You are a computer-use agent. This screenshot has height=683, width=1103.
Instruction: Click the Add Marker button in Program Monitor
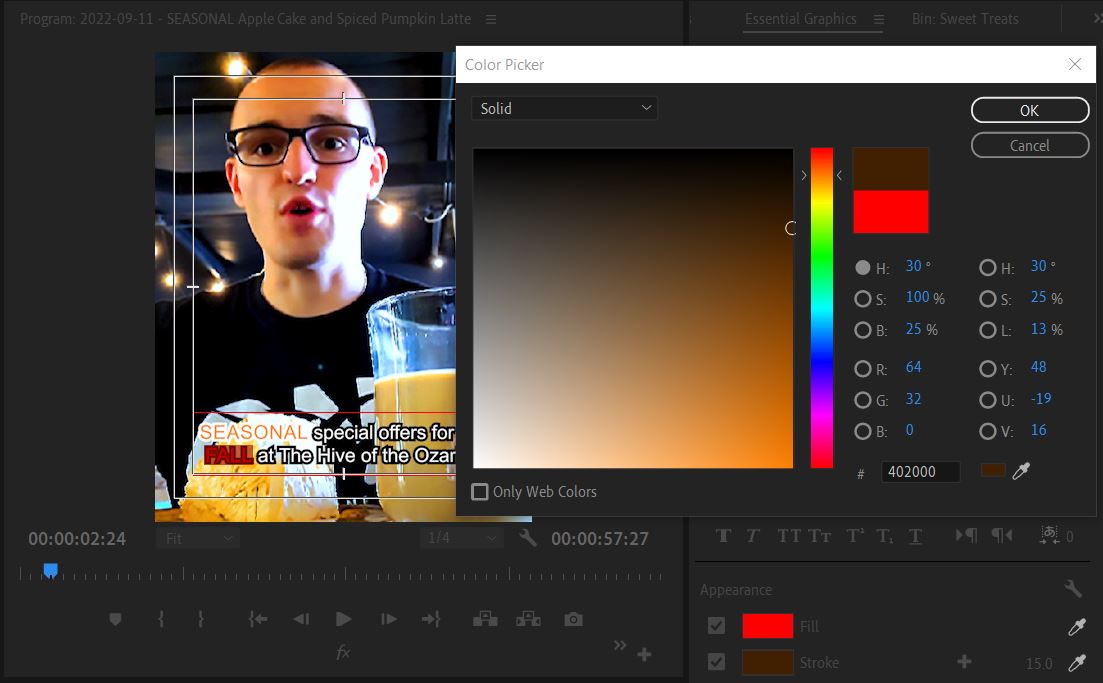tap(115, 619)
